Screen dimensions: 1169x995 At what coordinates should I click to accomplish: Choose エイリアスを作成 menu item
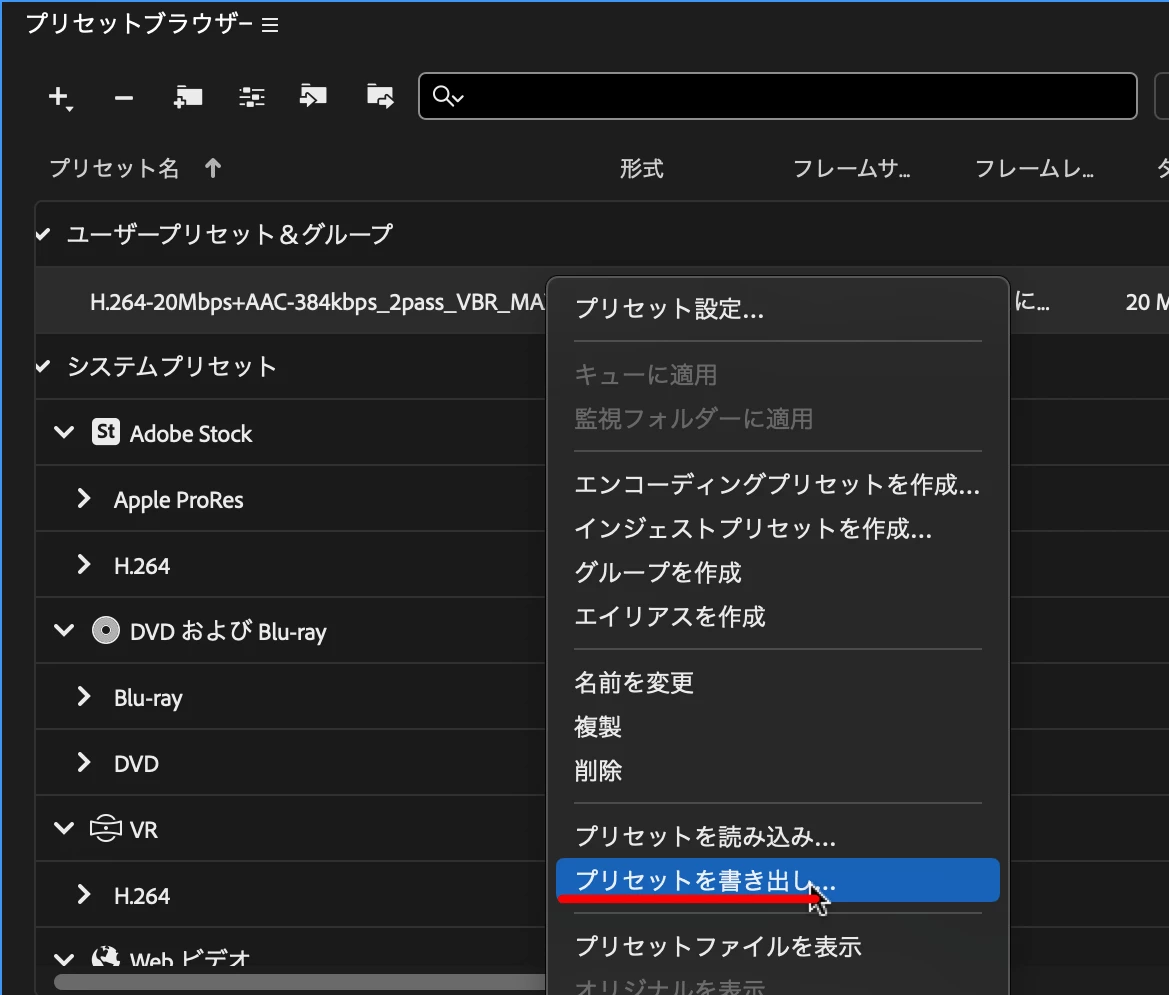[x=778, y=617]
